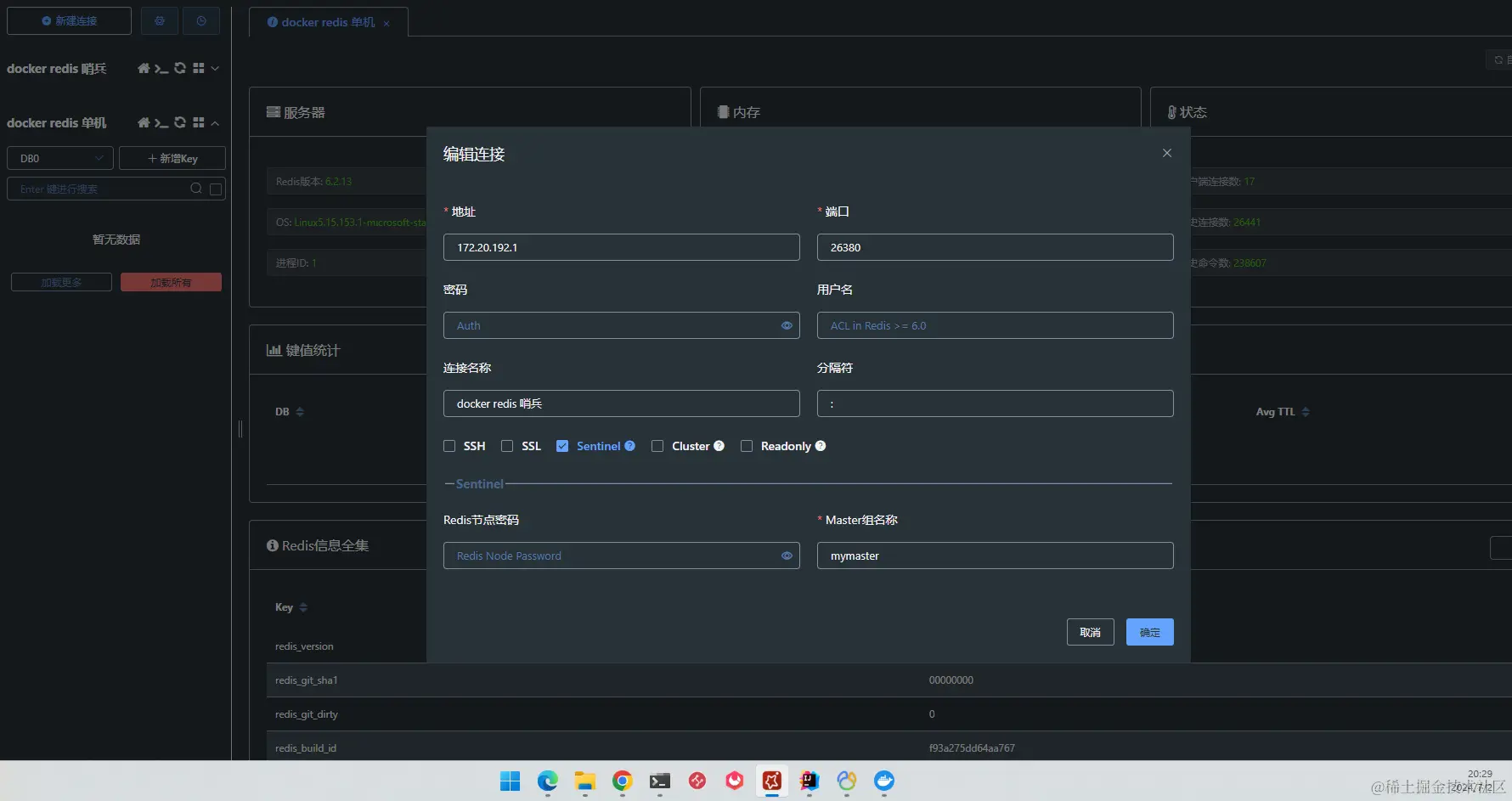Enable the SSH checkbox

click(449, 446)
